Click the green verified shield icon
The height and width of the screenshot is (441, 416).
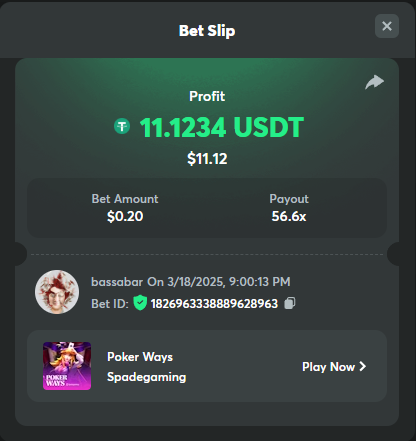pos(140,303)
